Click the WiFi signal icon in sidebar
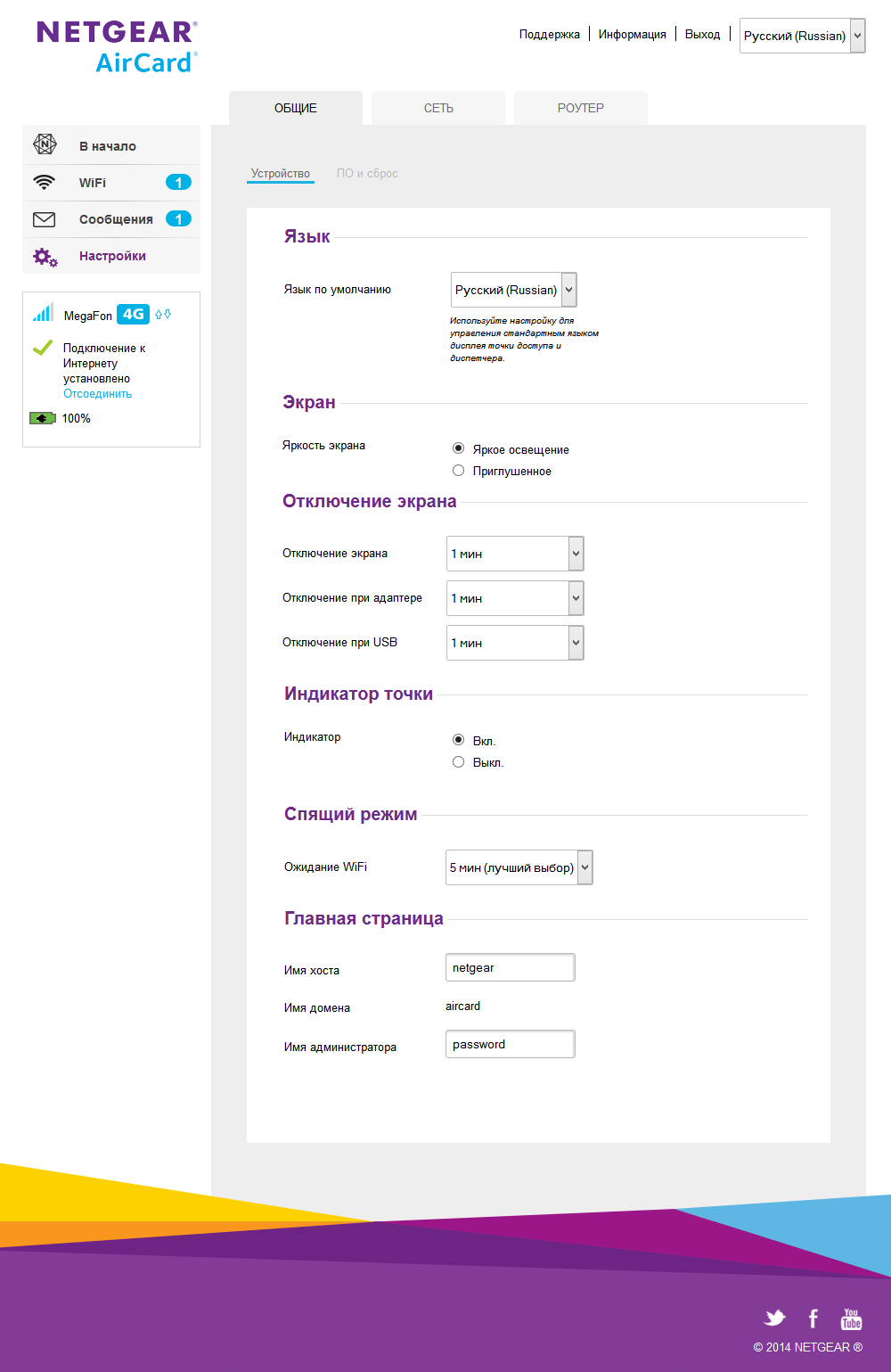 [44, 183]
